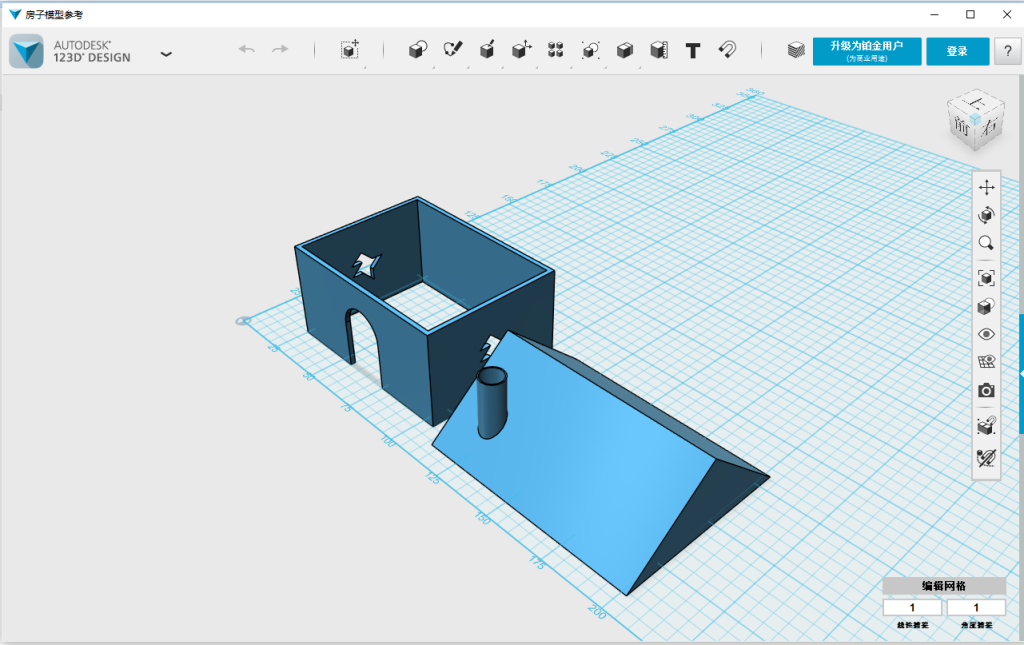Image resolution: width=1024 pixels, height=645 pixels.
Task: Open the Materials layers icon
Action: click(x=796, y=50)
